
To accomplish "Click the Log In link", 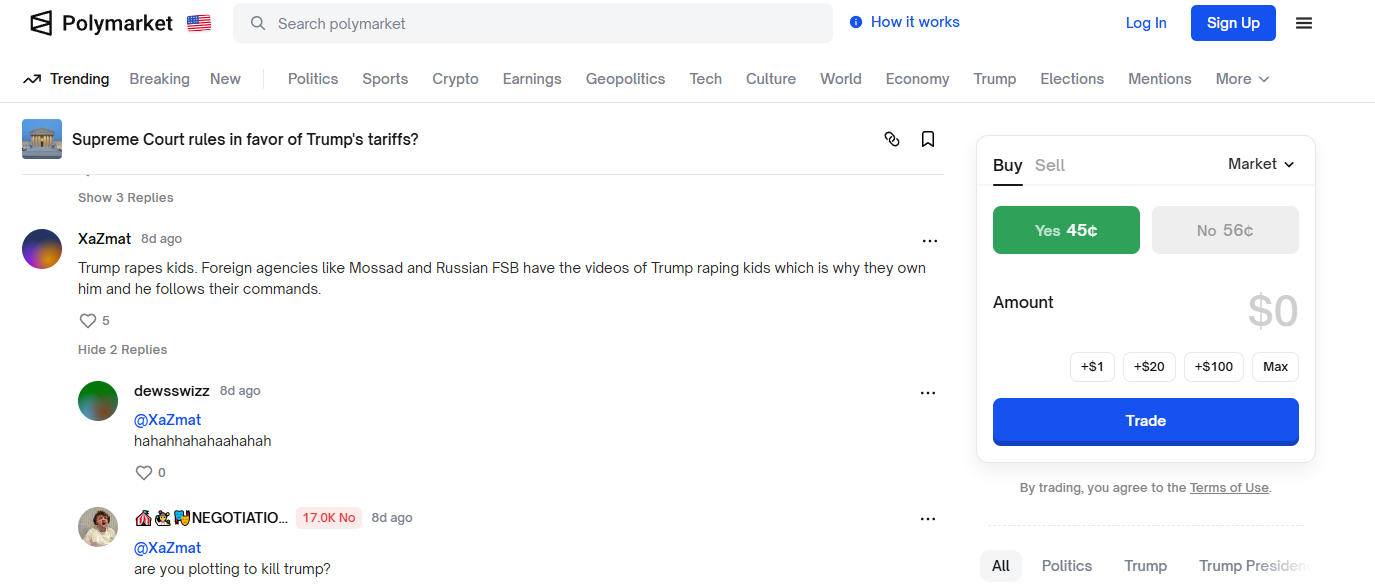I will tap(1146, 23).
